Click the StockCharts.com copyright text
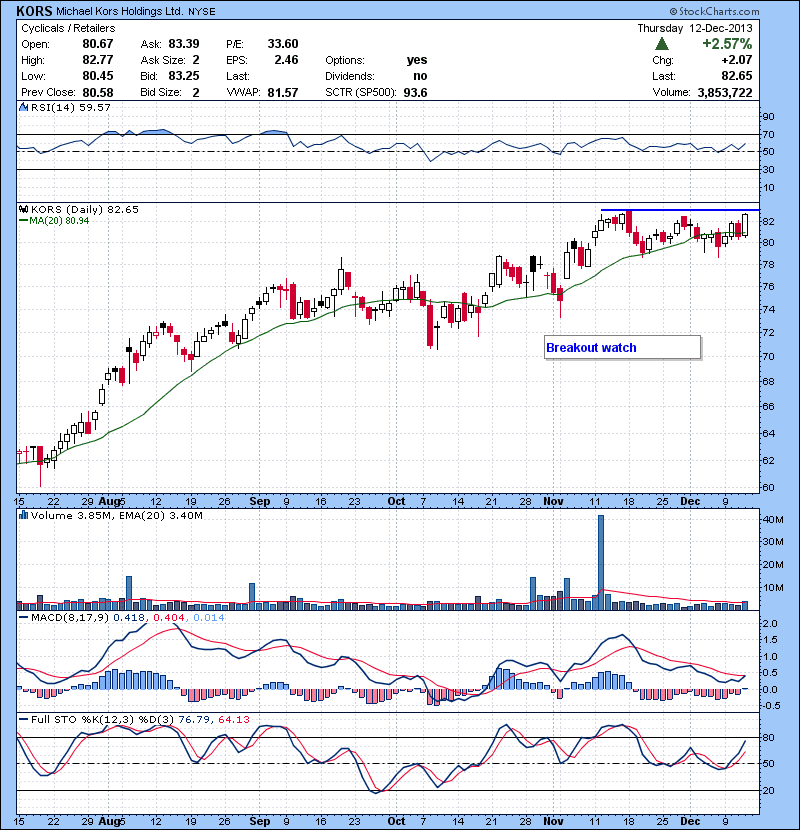 tap(714, 11)
